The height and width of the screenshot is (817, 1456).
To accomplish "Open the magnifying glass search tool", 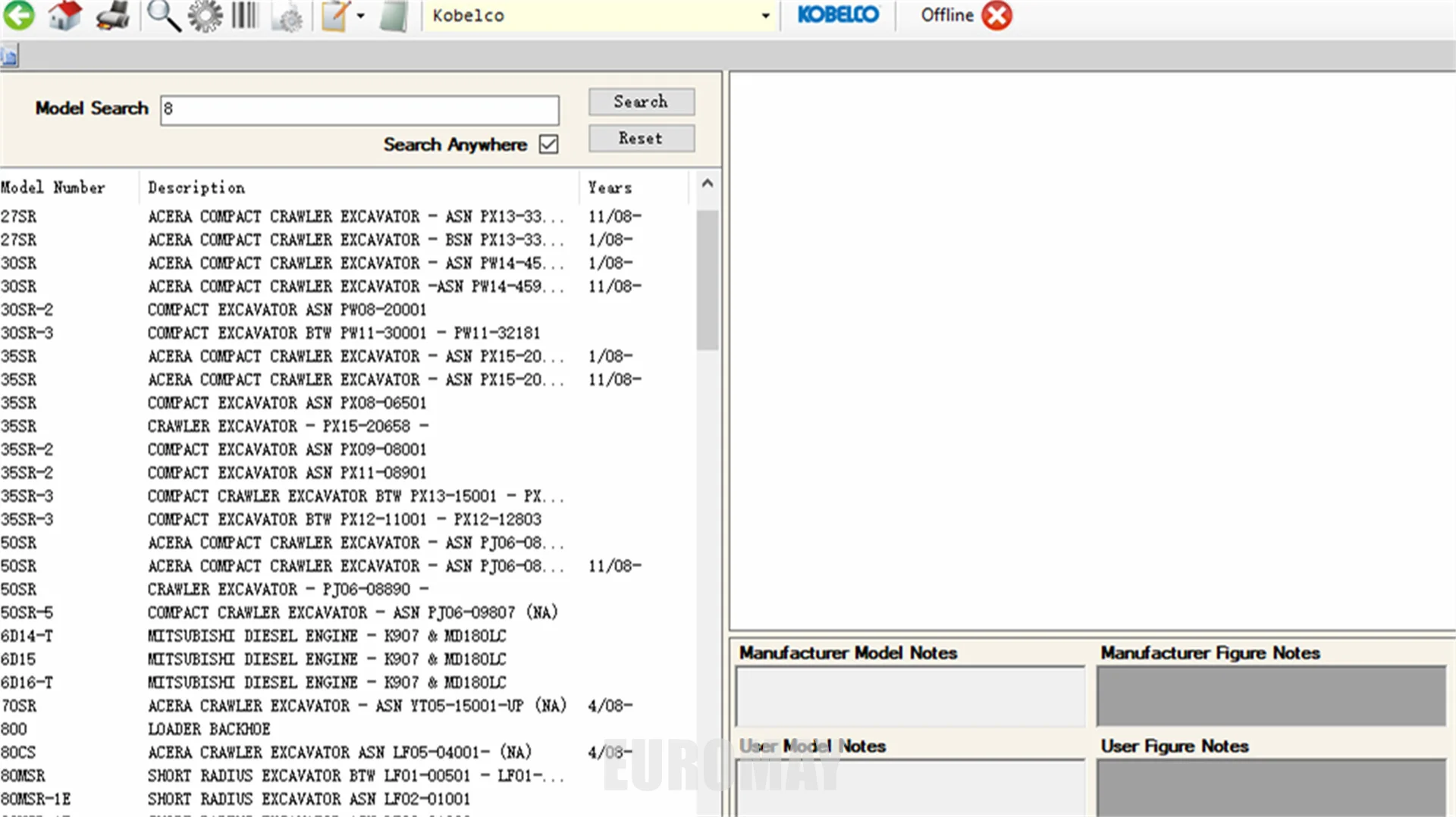I will click(x=163, y=15).
